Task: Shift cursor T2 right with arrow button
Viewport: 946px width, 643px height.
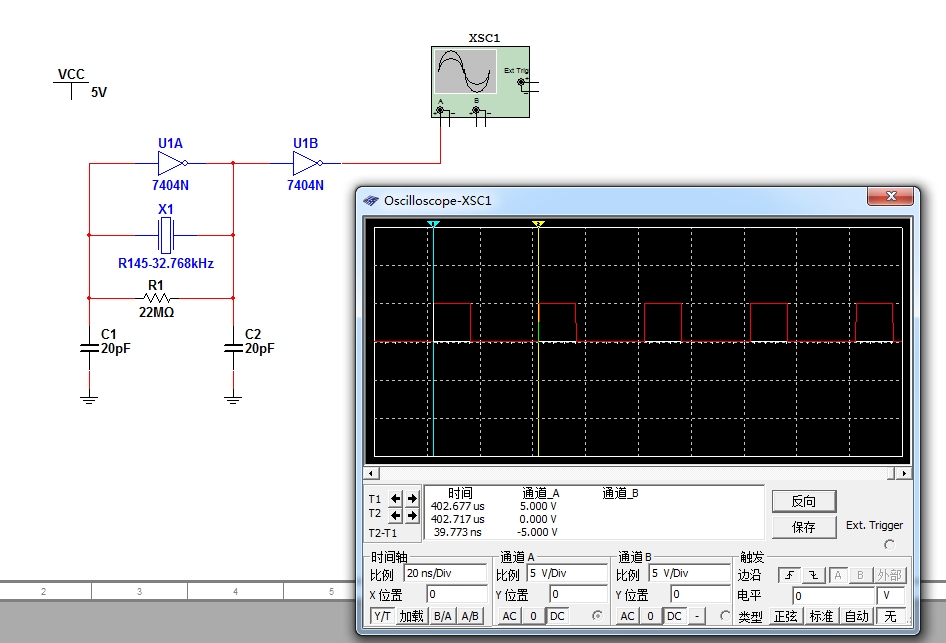Action: (412, 515)
